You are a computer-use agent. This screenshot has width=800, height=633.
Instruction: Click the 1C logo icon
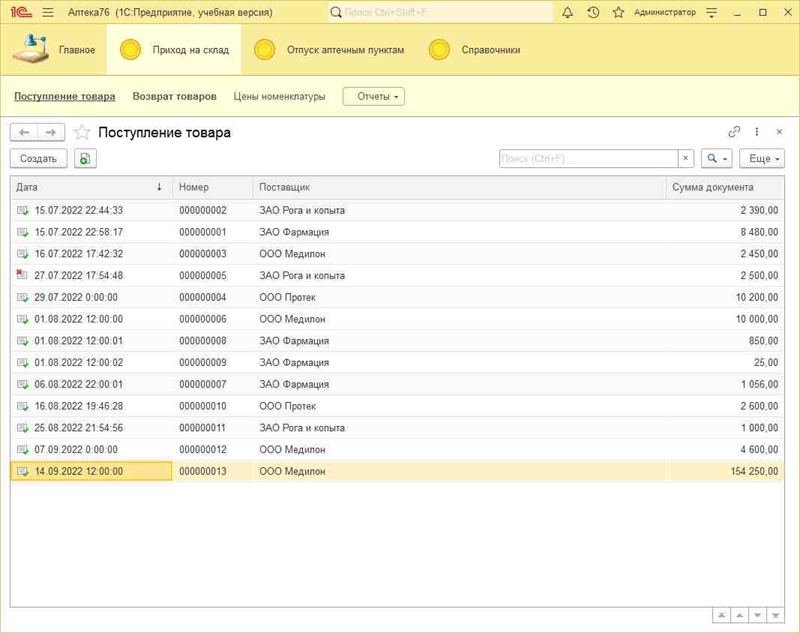(x=21, y=12)
